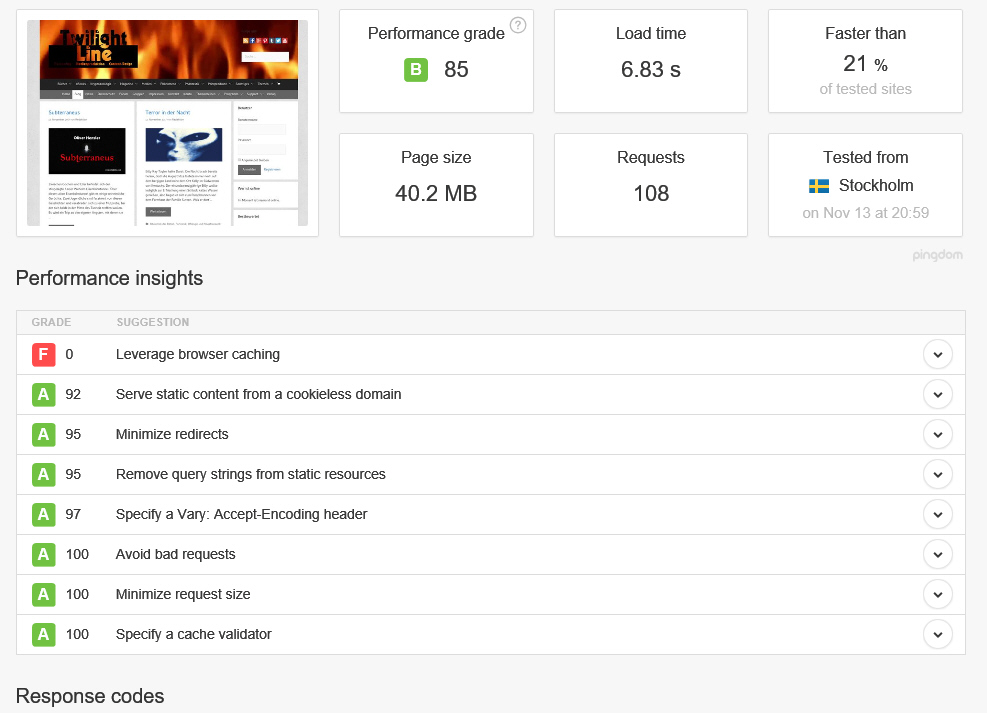
Task: Expand the Leverage browser caching suggestion
Action: coord(937,354)
